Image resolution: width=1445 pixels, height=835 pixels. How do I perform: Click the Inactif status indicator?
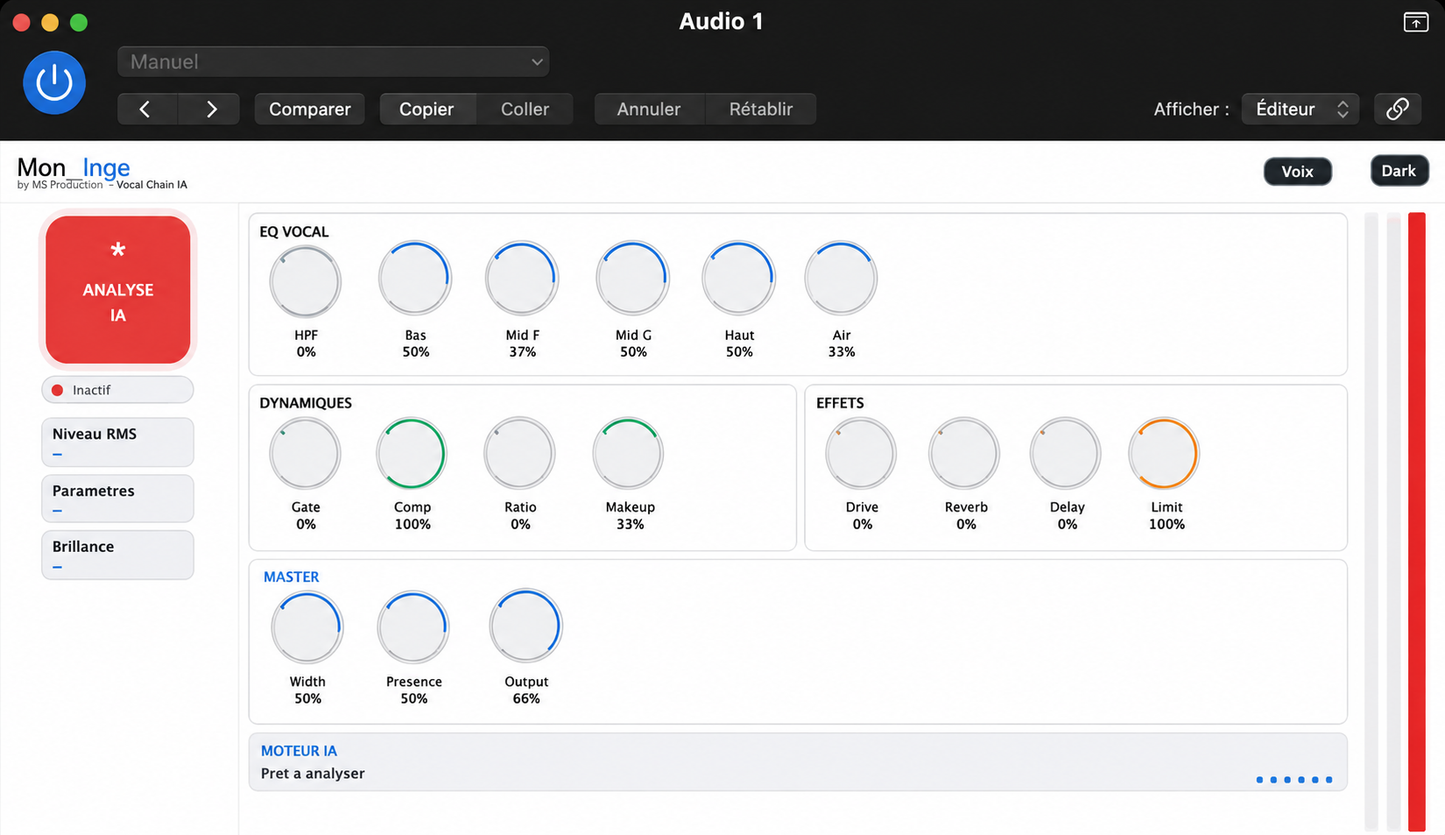118,390
